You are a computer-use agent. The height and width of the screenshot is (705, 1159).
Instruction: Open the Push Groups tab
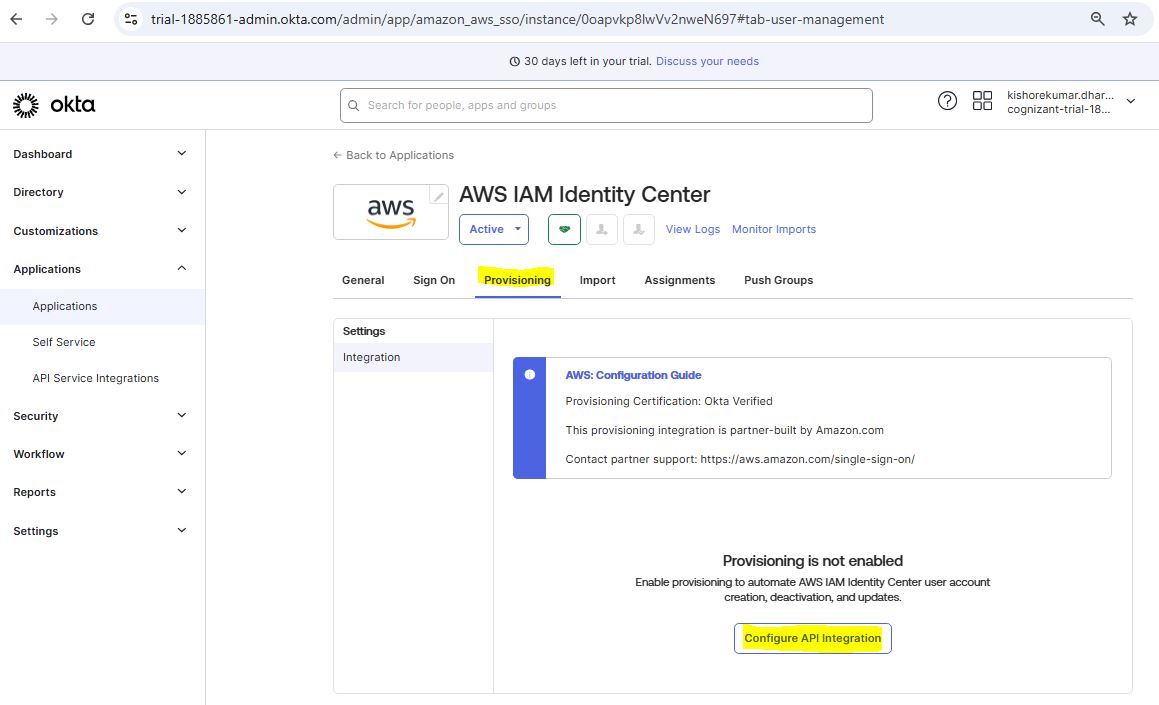click(x=778, y=280)
